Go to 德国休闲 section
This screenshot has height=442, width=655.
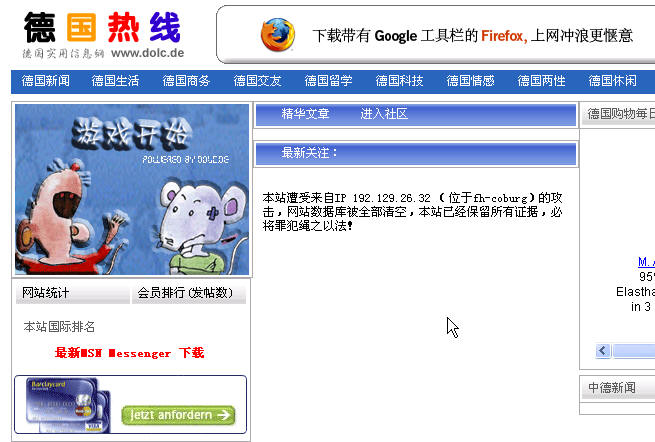[x=612, y=81]
